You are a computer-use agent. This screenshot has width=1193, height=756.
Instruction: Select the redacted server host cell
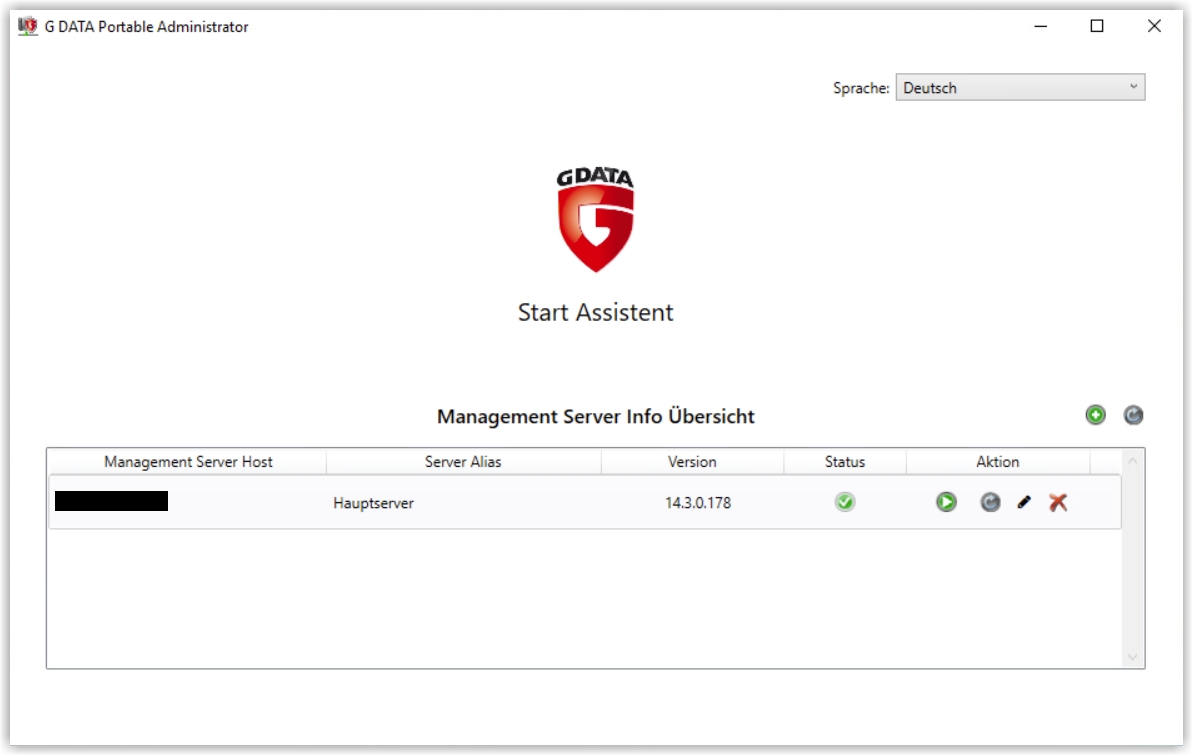112,501
